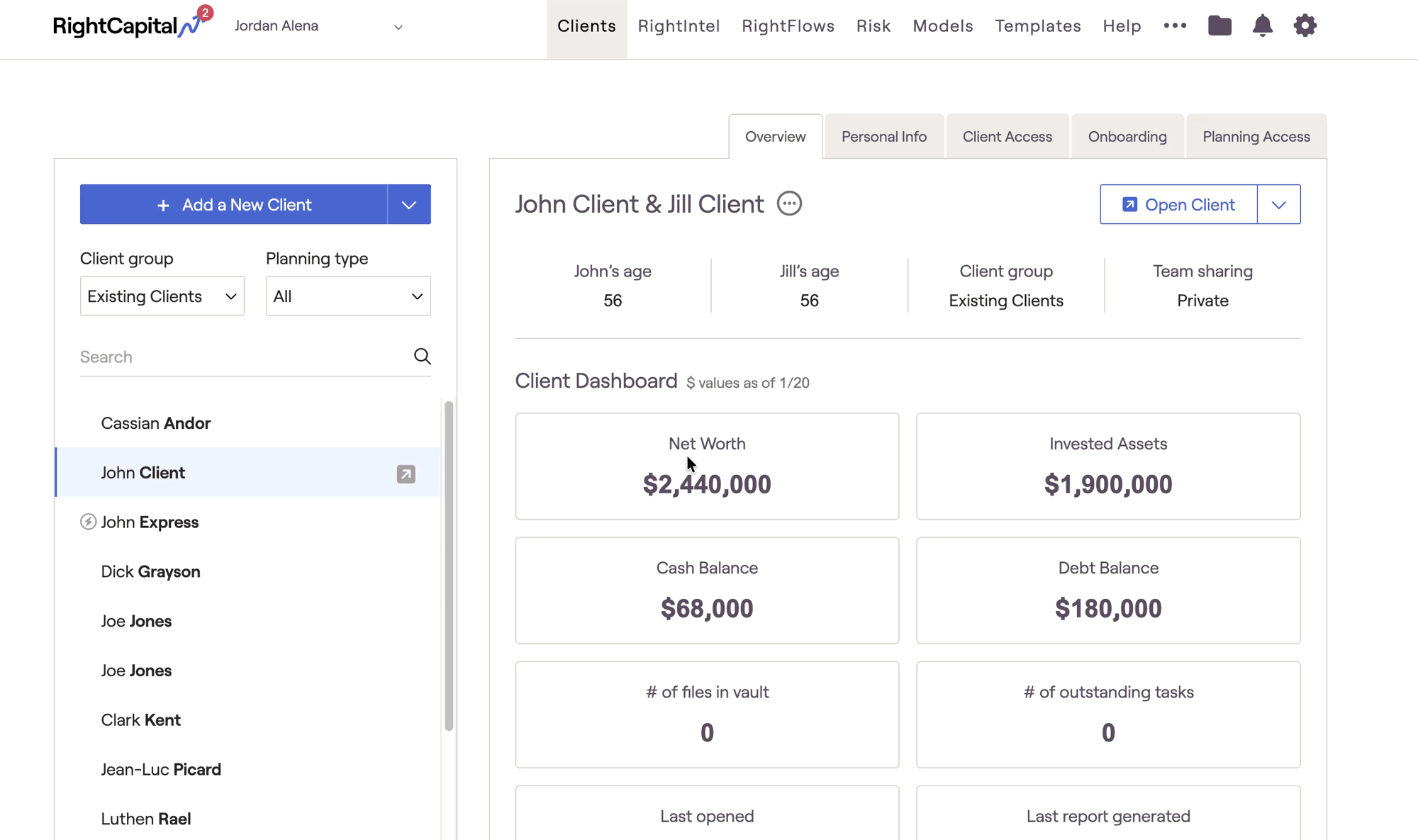
Task: Switch to the Personal Info tab
Action: (x=883, y=136)
